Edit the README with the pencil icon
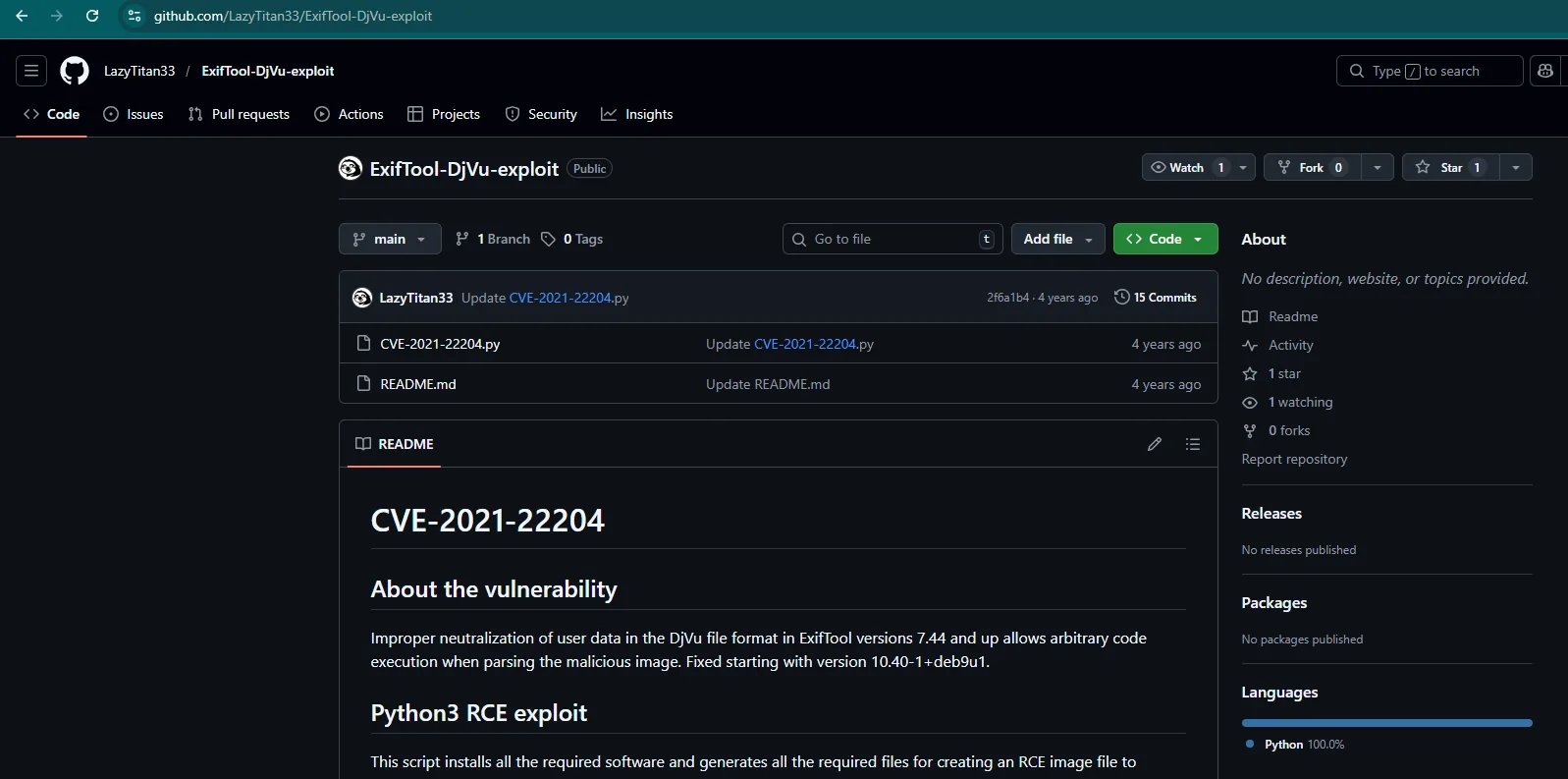The height and width of the screenshot is (779, 1568). pos(1155,444)
